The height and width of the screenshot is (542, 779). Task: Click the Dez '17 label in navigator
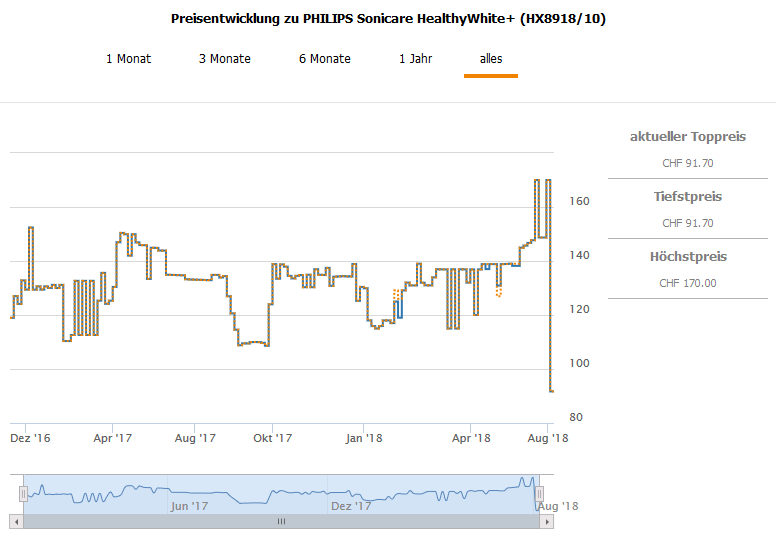(x=351, y=506)
